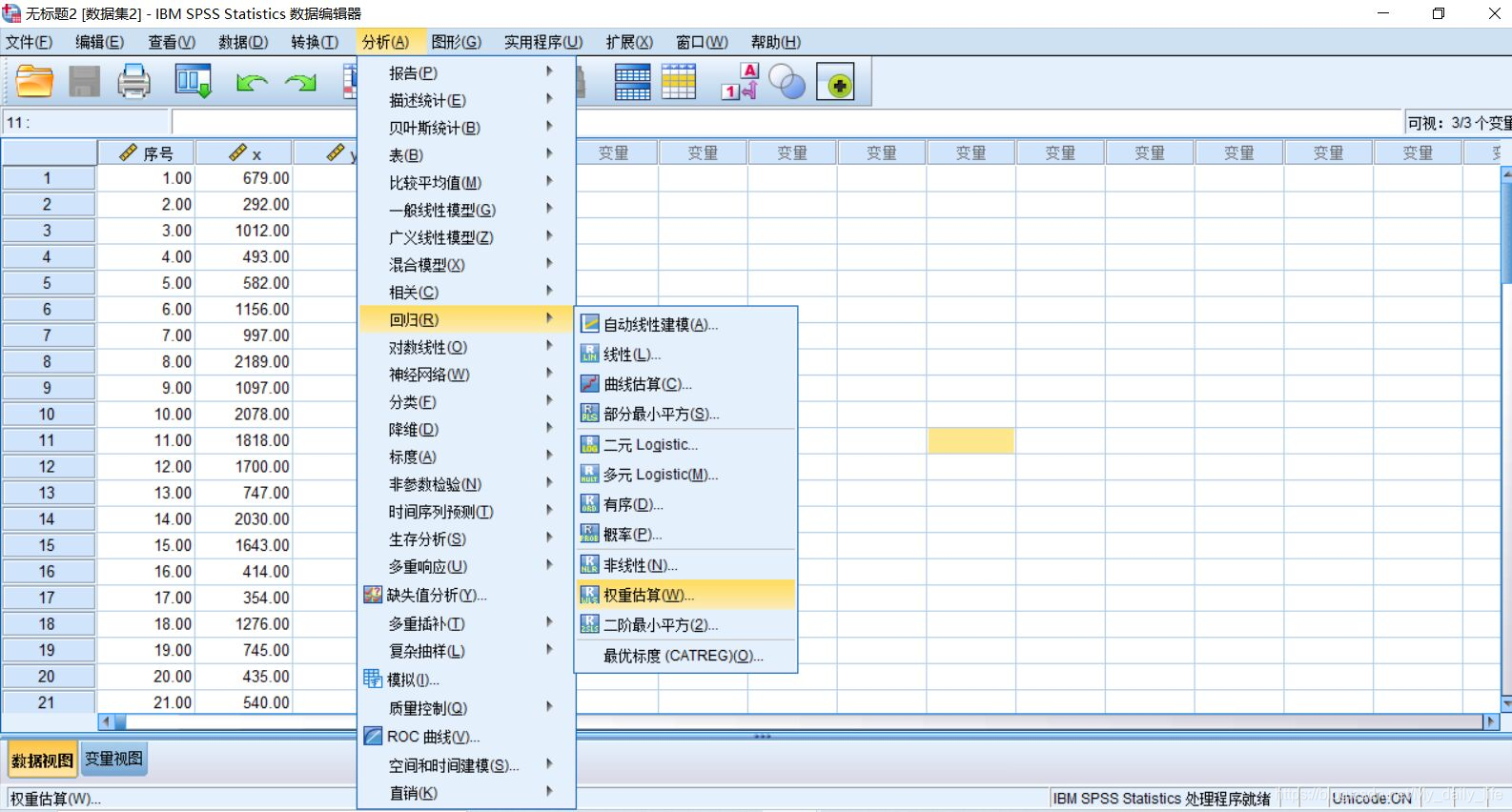Screen dimensions: 1512x812
Task: Click the overlapping circles variable sets icon
Action: pyautogui.click(x=787, y=82)
